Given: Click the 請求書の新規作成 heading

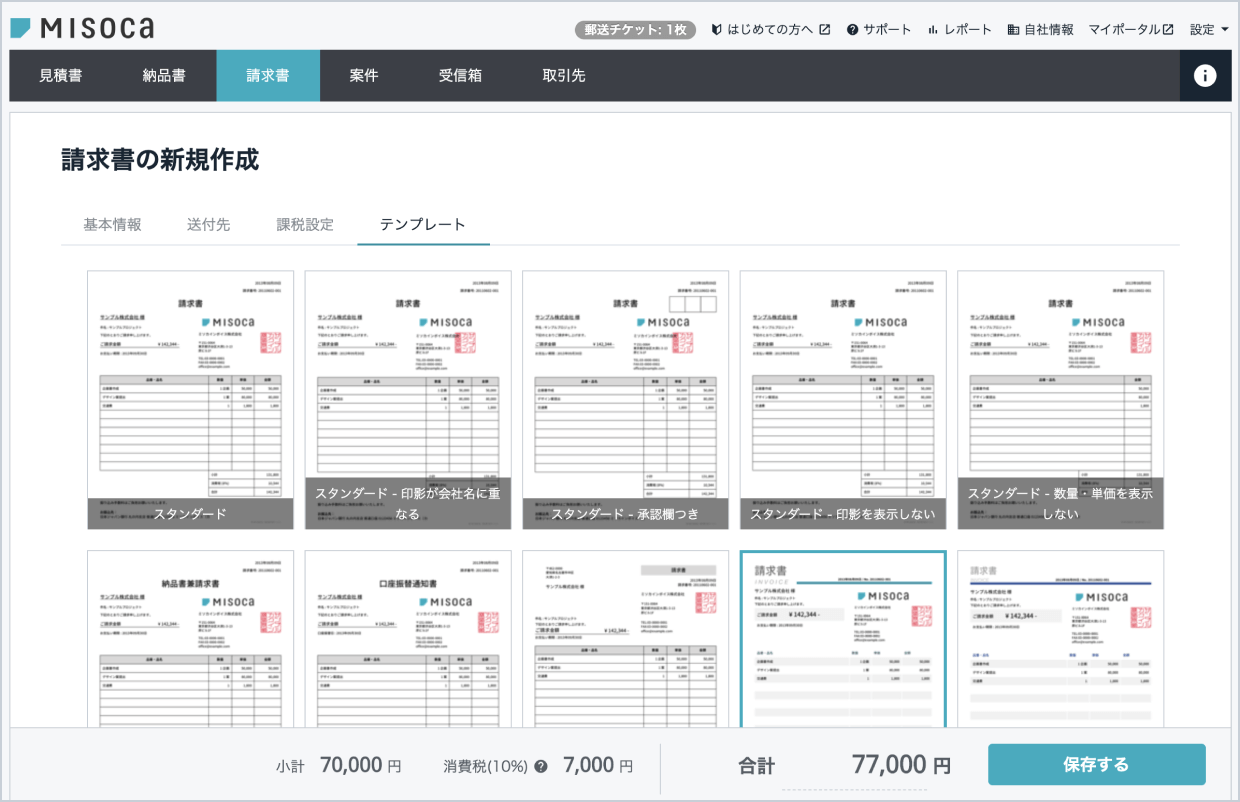Looking at the screenshot, I should 160,160.
